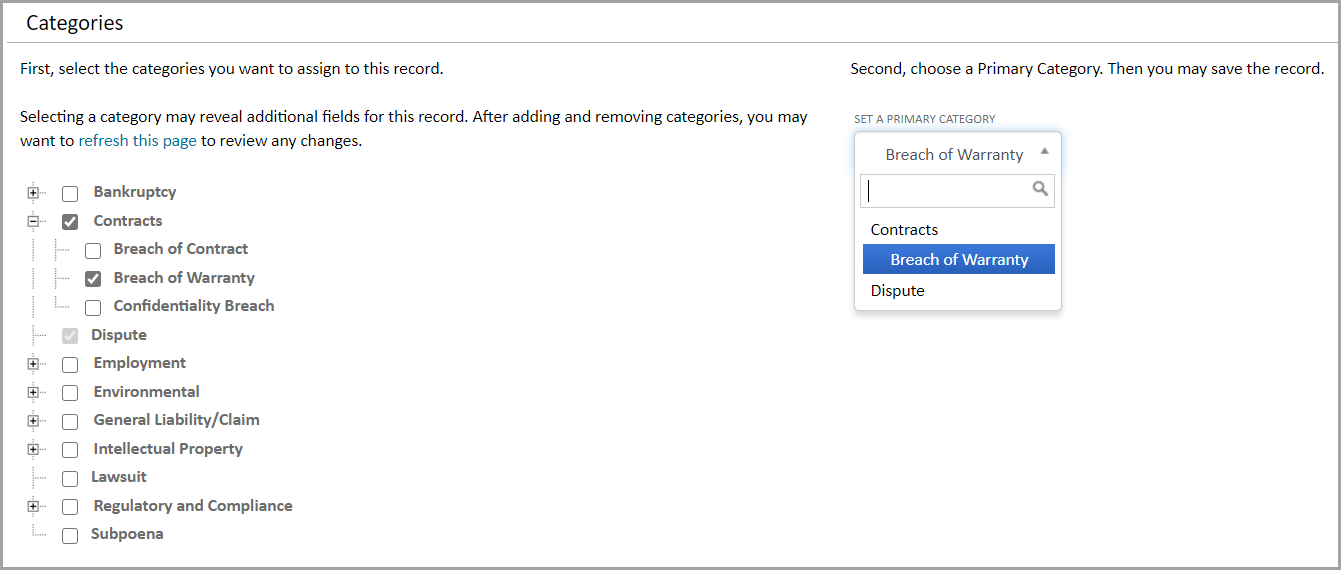Expand the Employment category node
The height and width of the screenshot is (570, 1341).
tap(33, 364)
